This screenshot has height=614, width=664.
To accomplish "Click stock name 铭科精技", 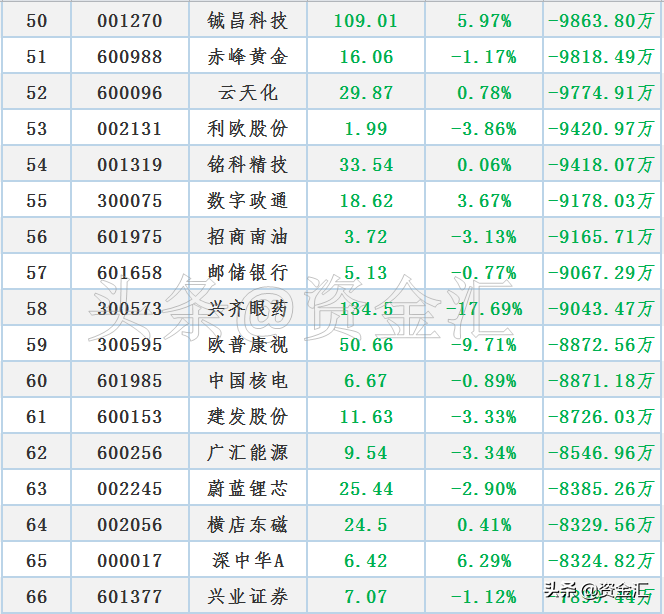I will coord(247,165).
